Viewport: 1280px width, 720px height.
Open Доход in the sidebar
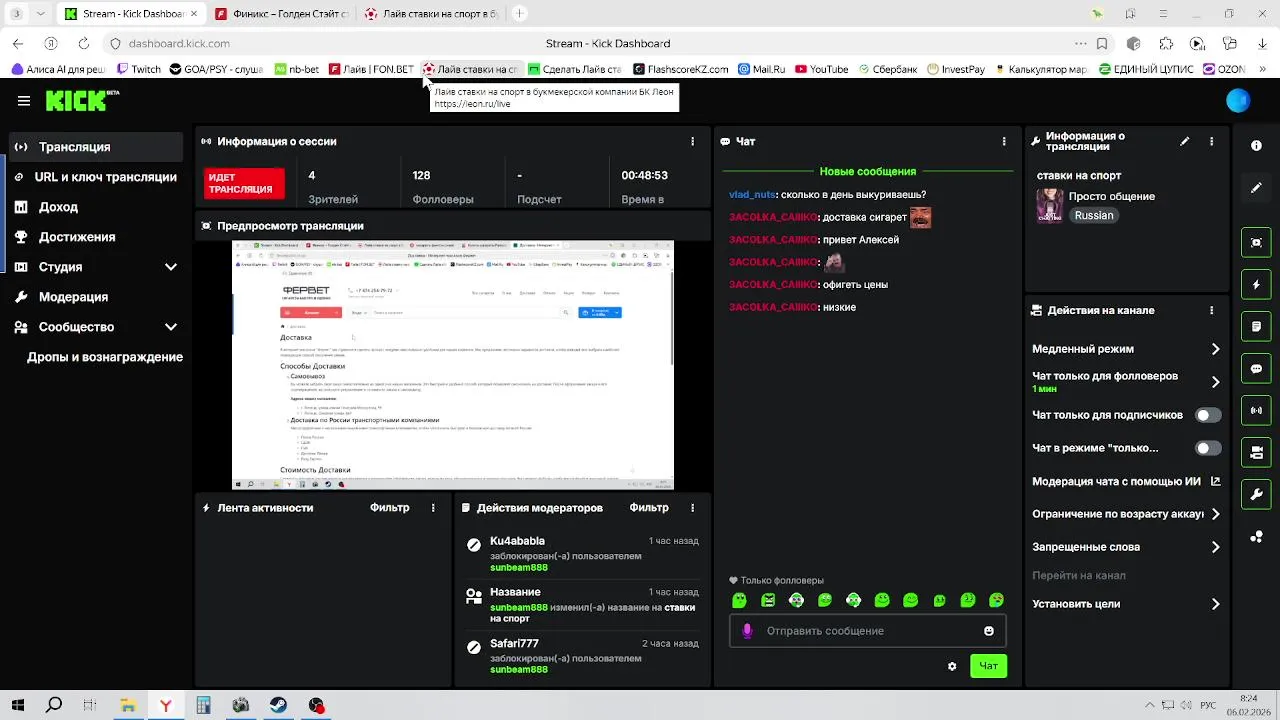(97, 207)
